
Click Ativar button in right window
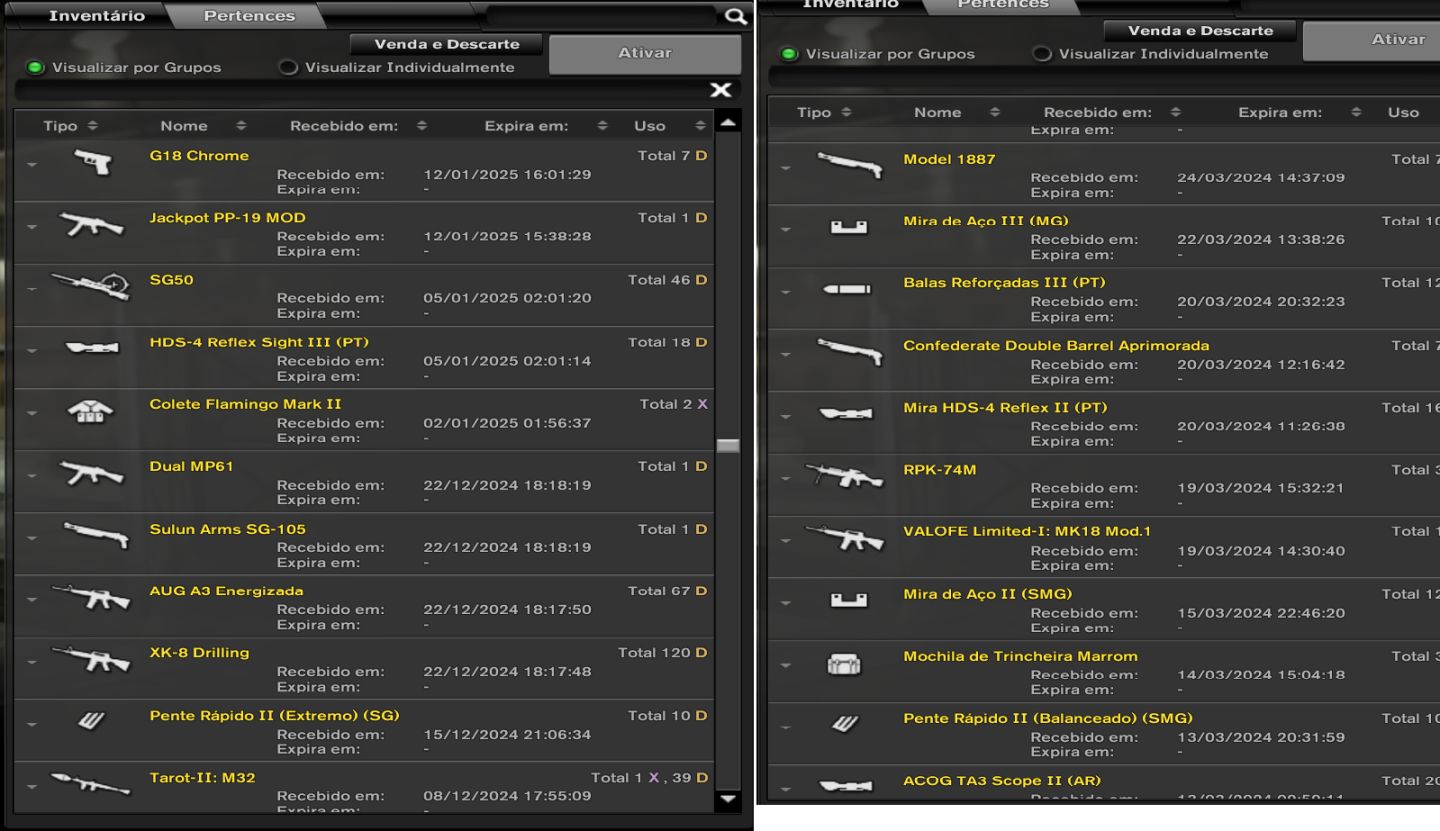pos(1371,39)
